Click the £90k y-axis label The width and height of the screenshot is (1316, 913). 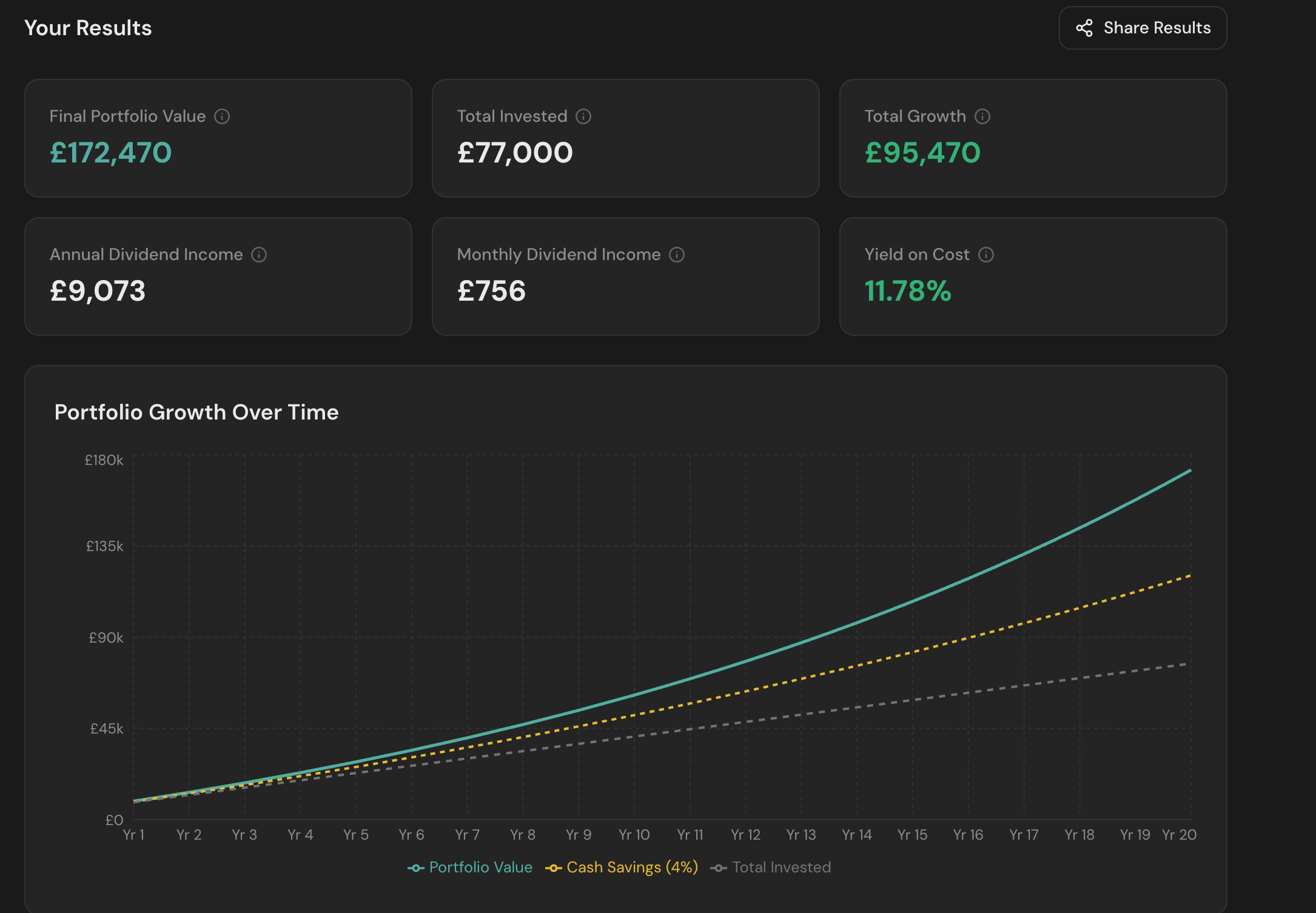tap(106, 638)
